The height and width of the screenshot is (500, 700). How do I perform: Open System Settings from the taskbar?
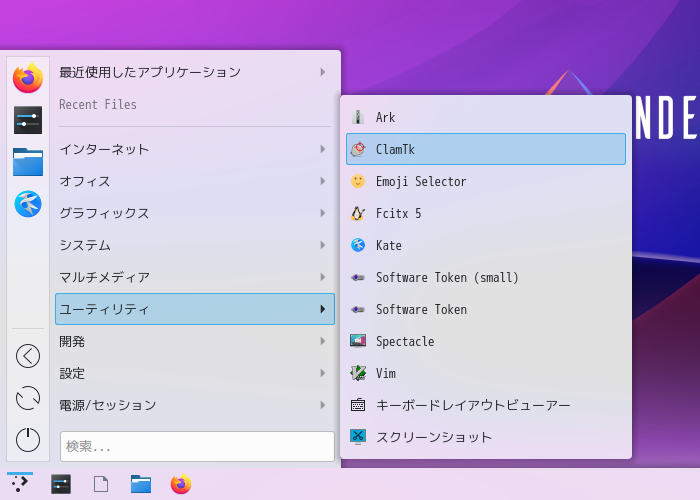click(x=61, y=484)
